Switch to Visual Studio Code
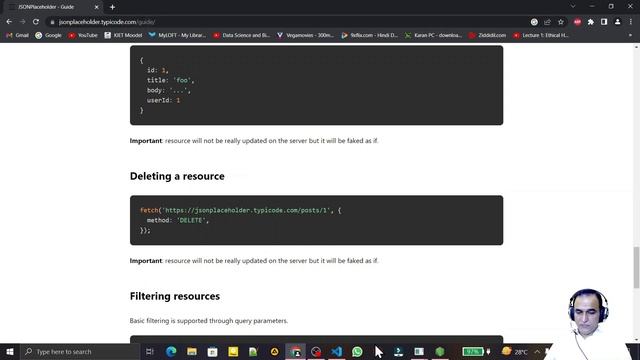 336,351
